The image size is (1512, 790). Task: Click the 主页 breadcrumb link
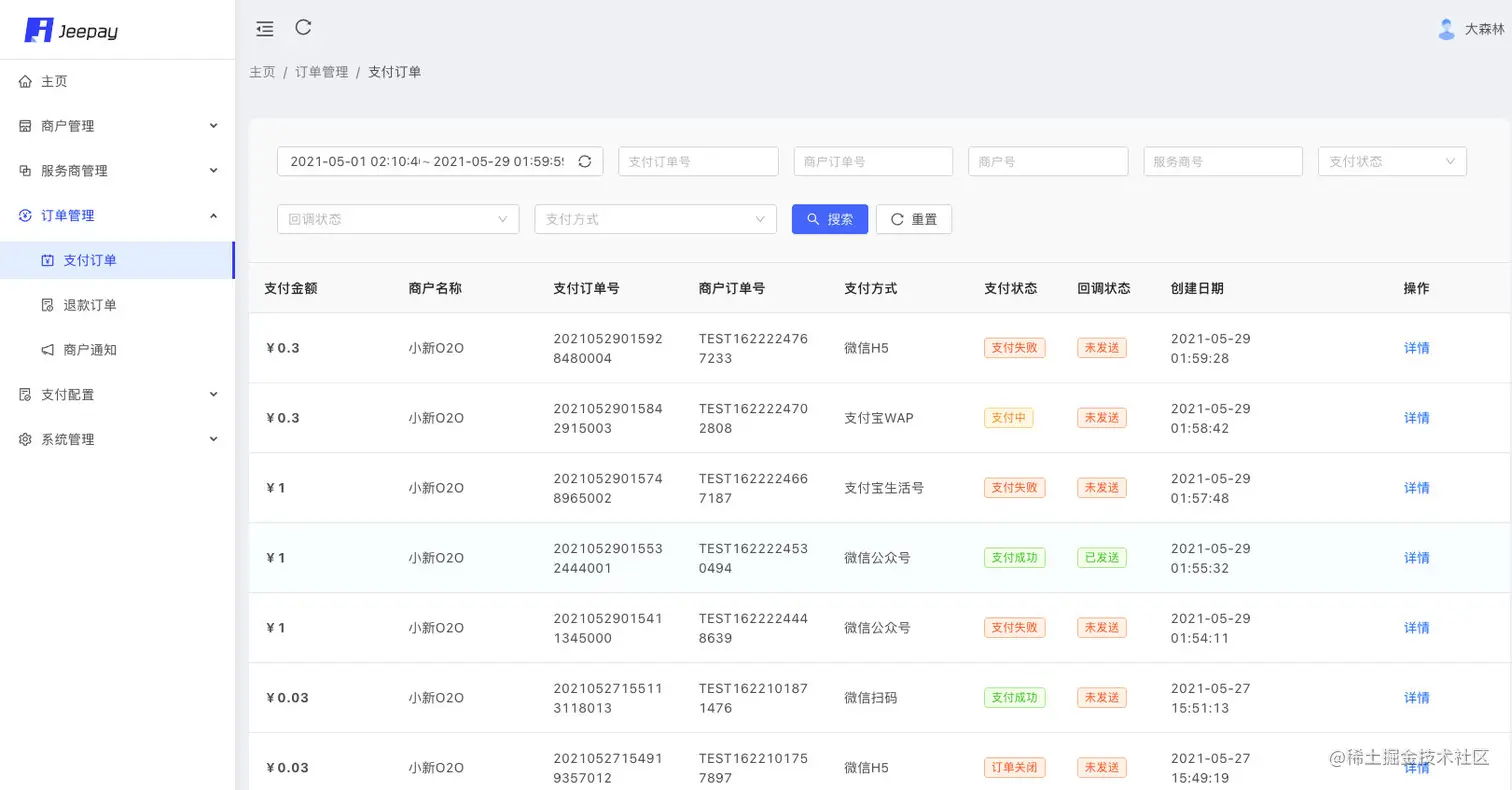(262, 72)
